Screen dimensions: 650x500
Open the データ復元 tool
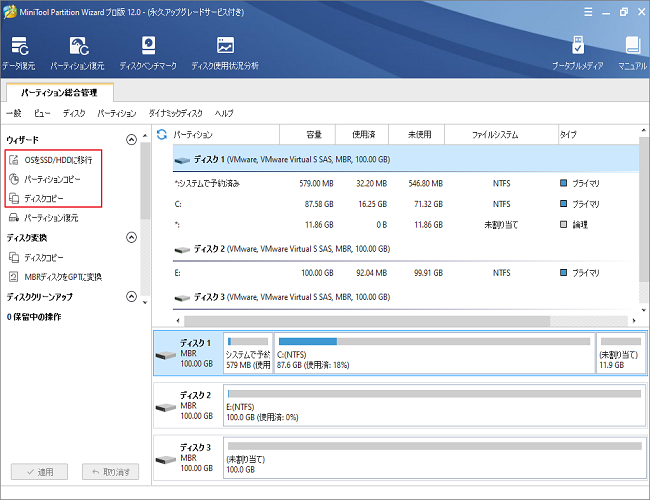[x=19, y=53]
